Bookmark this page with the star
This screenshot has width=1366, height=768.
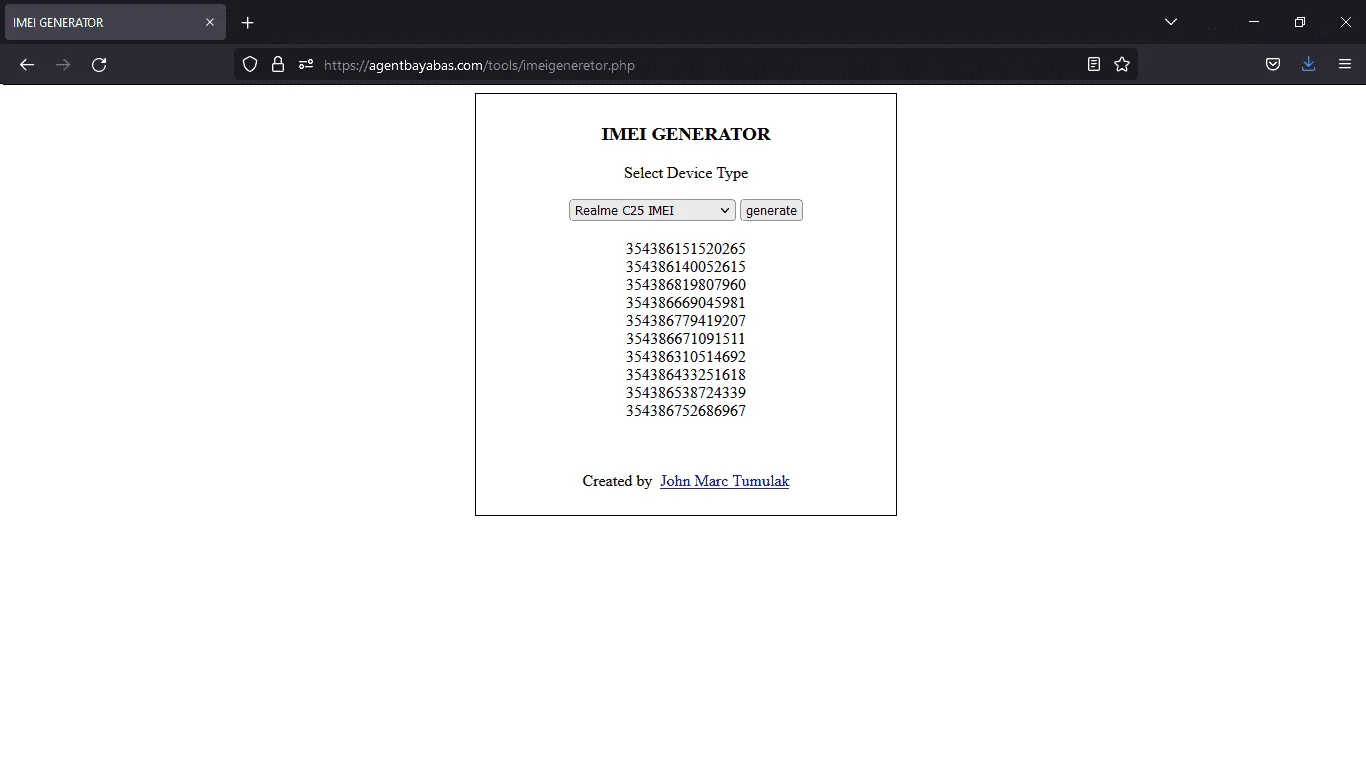click(x=1122, y=64)
